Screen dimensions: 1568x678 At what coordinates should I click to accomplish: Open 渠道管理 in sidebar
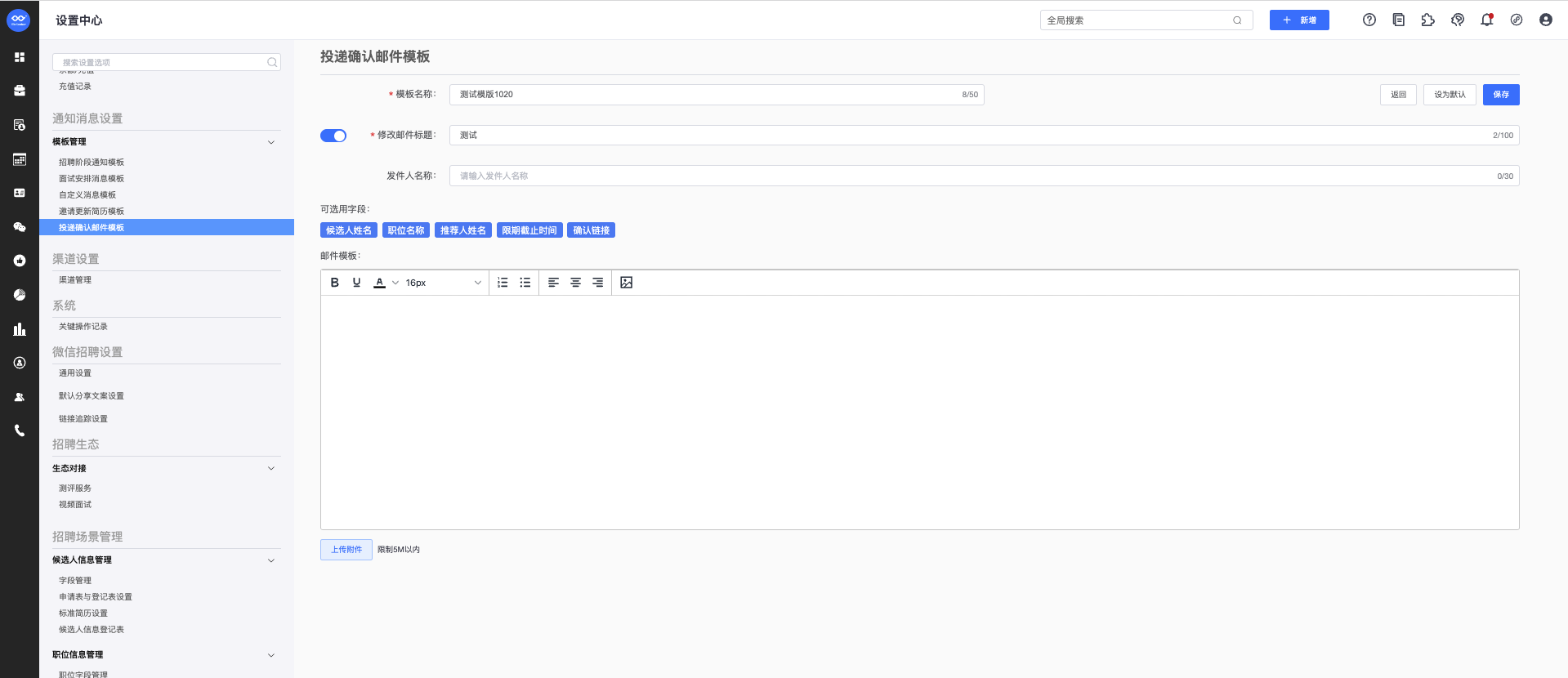pos(75,280)
